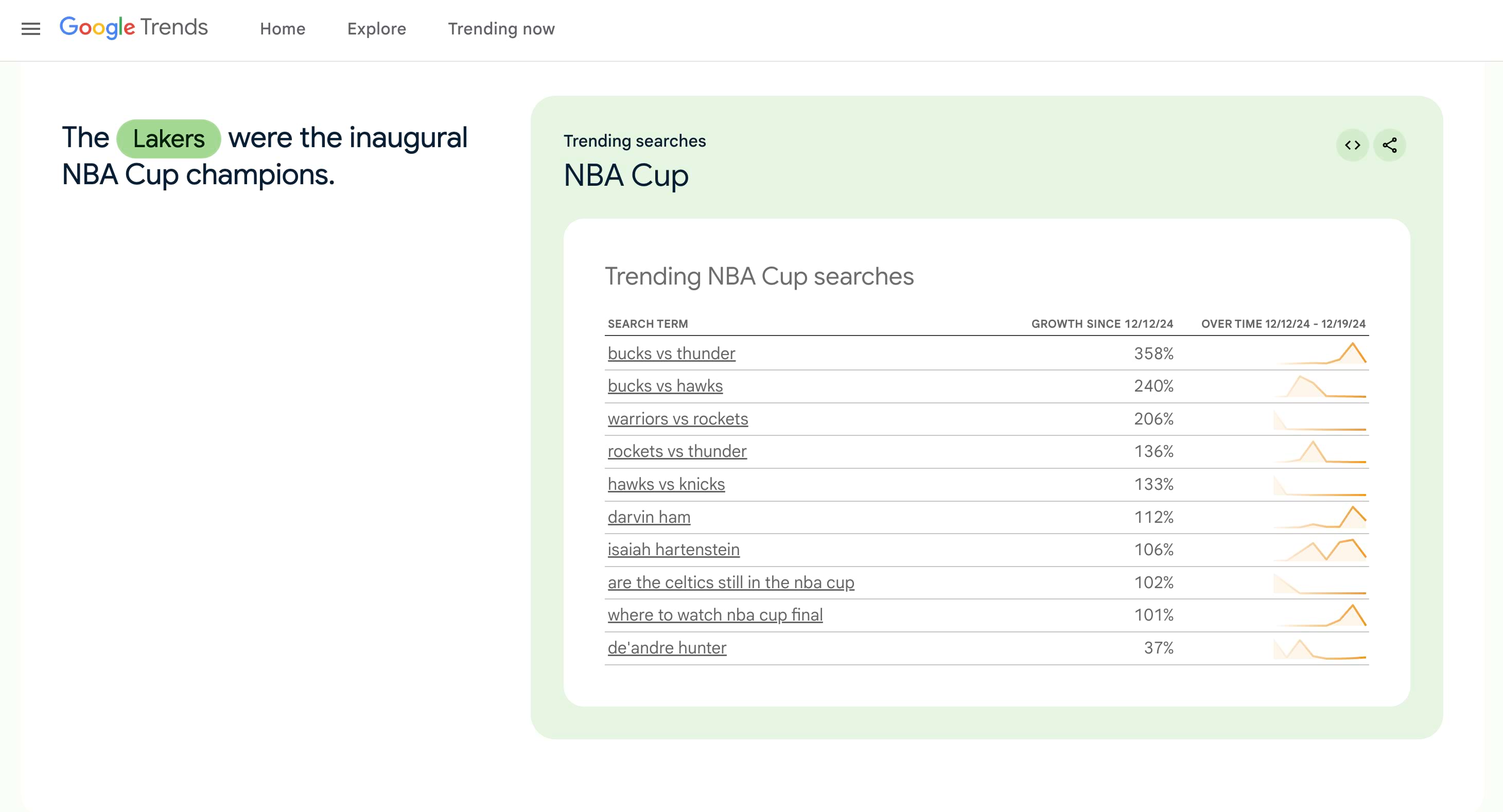Click the isaiah hartenstein trend sparkline
The height and width of the screenshot is (812, 1503).
click(x=1320, y=550)
